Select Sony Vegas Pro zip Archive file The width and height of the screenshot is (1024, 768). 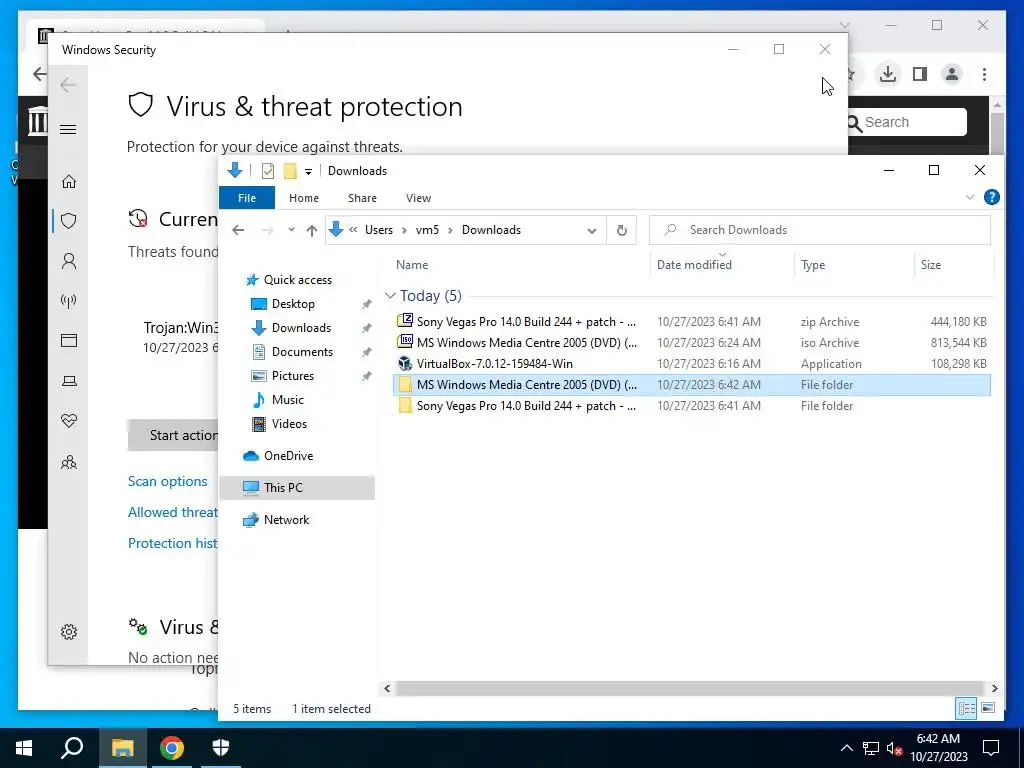coord(692,321)
